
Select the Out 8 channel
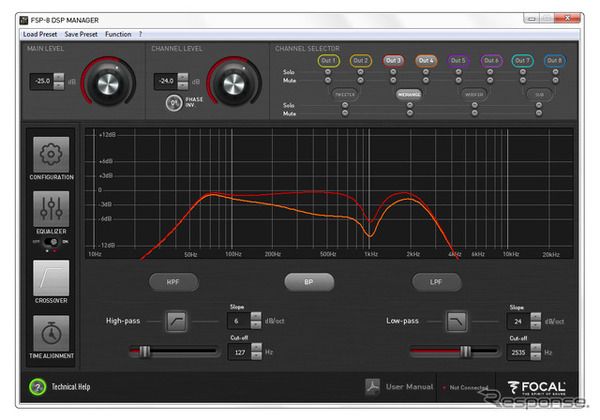pos(555,60)
